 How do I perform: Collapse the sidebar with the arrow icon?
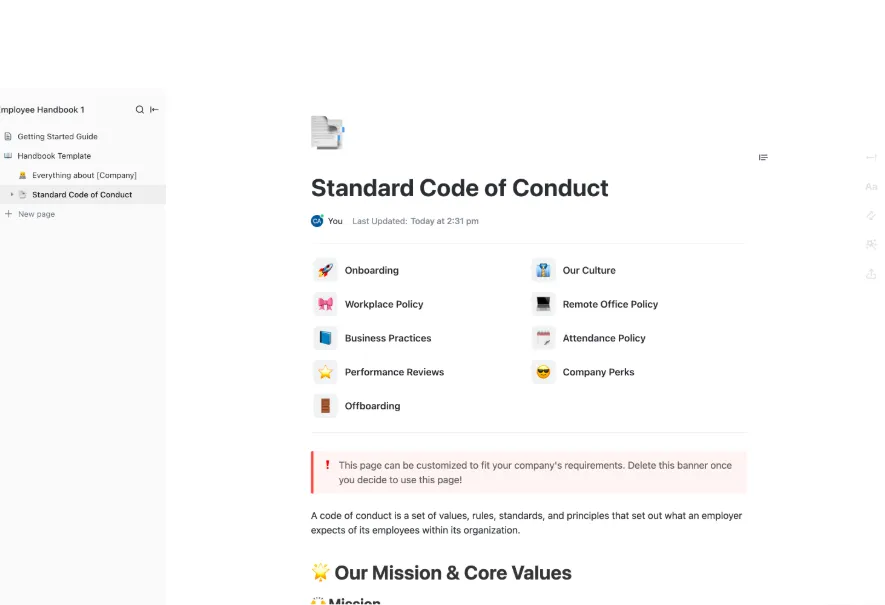(154, 109)
